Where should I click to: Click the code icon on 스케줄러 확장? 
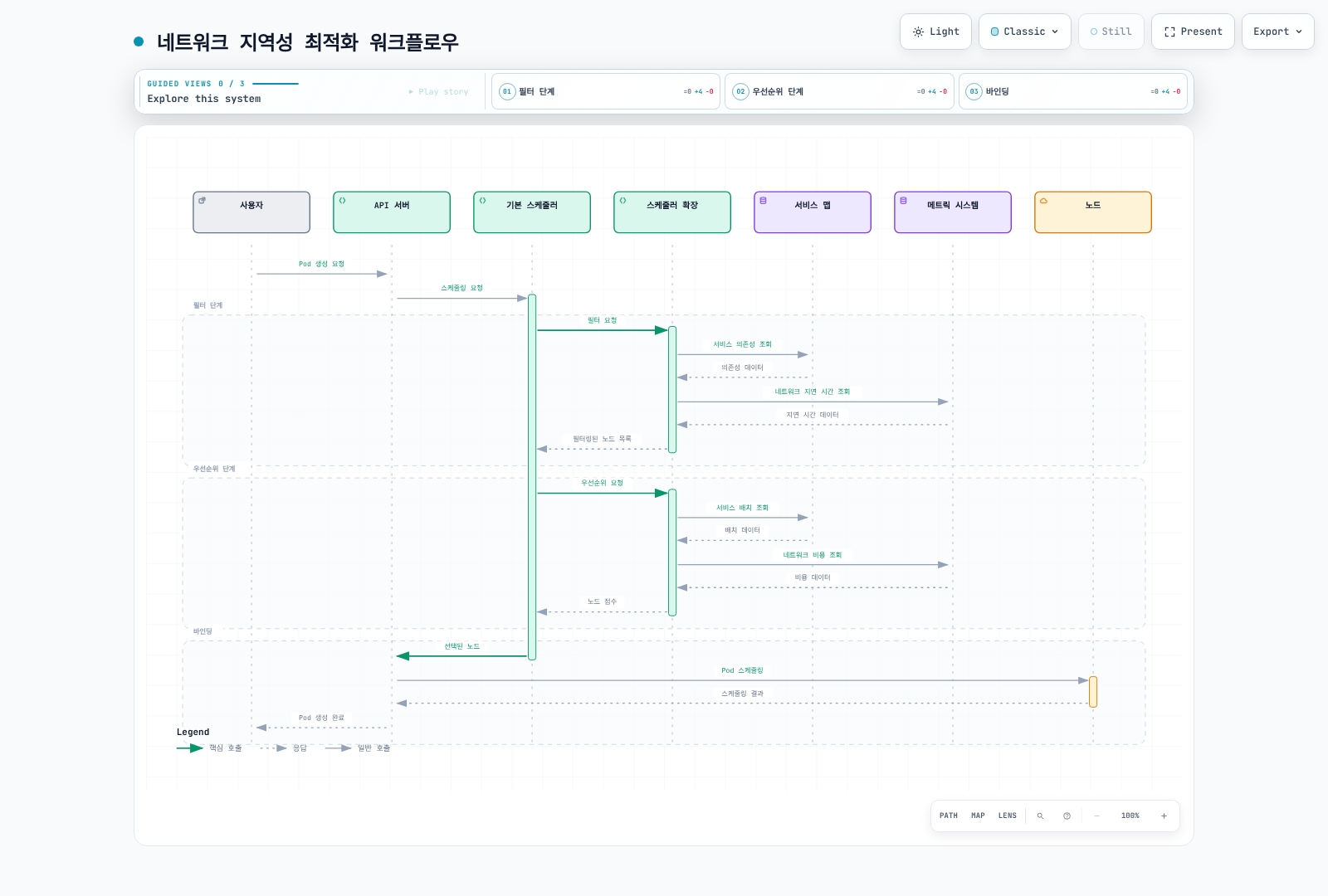pos(622,201)
